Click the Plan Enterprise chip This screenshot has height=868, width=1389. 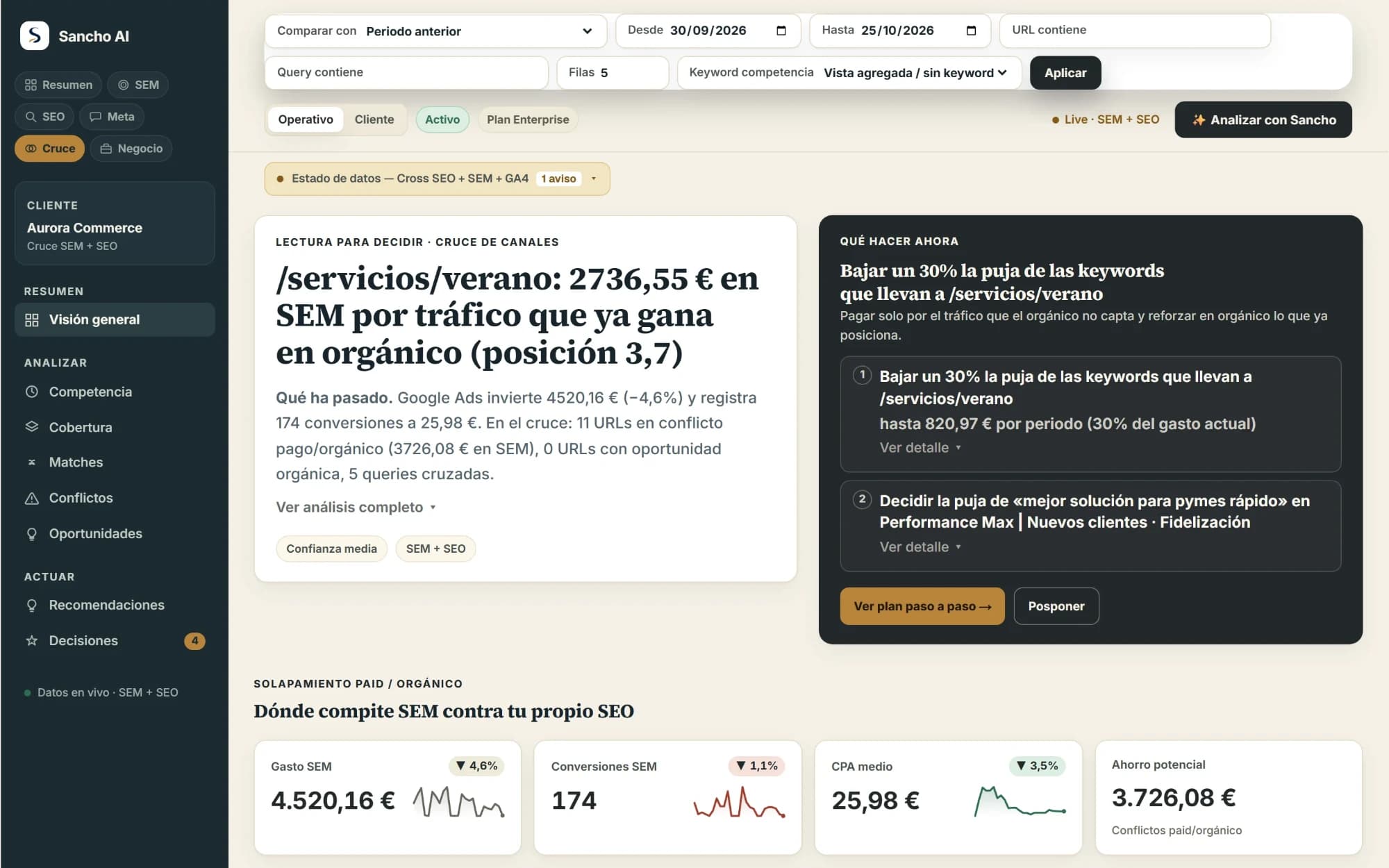528,119
